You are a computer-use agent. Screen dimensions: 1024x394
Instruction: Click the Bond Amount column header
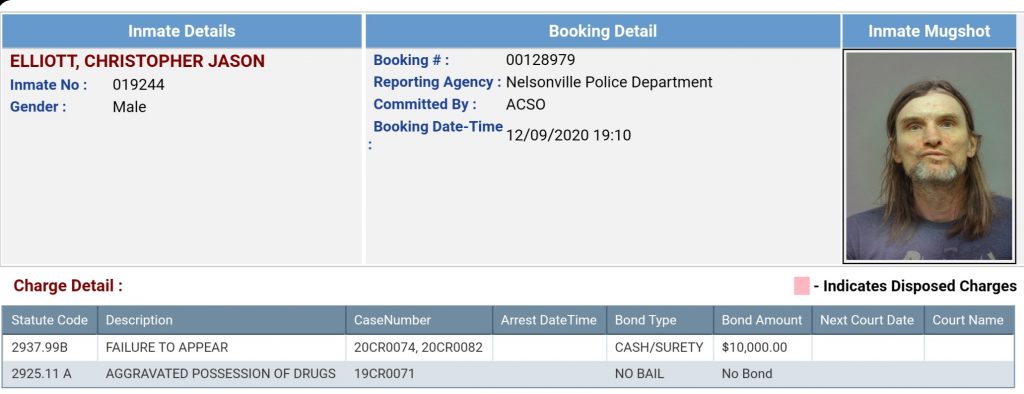pyautogui.click(x=762, y=320)
